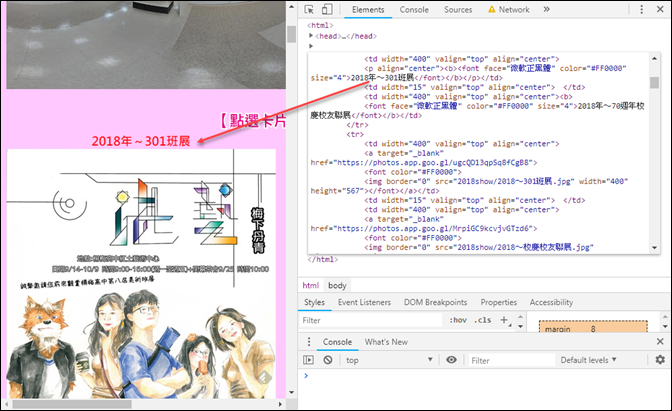The image size is (672, 411).
Task: Toggle the .cls class editor
Action: [483, 320]
